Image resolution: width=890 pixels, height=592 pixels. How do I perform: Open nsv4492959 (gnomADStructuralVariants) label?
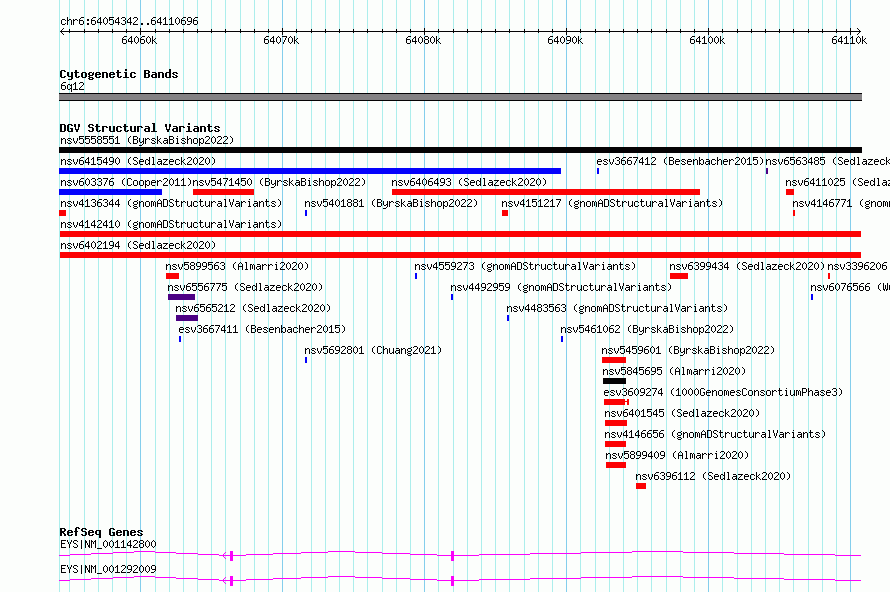point(561,287)
